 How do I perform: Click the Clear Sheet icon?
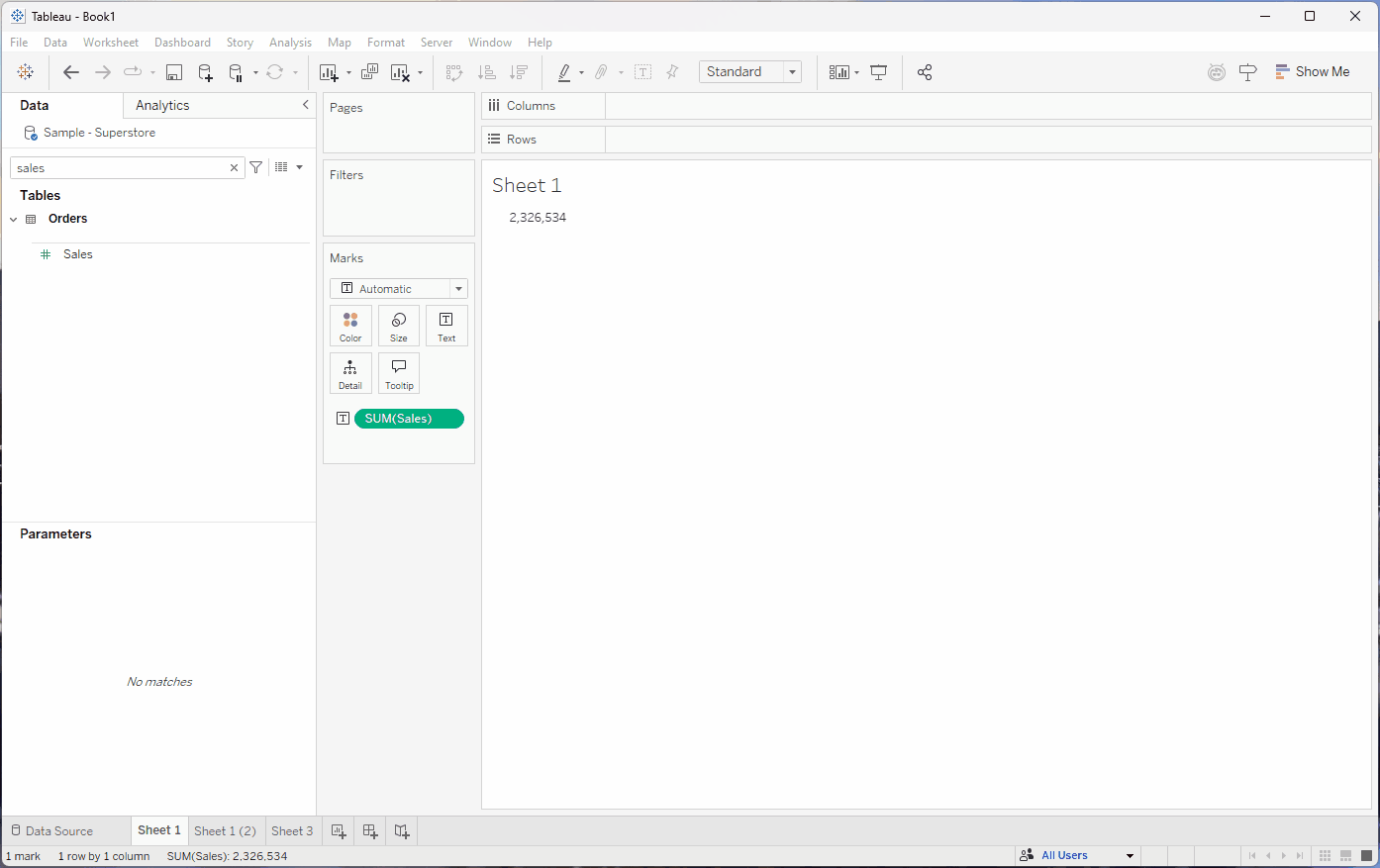[400, 72]
